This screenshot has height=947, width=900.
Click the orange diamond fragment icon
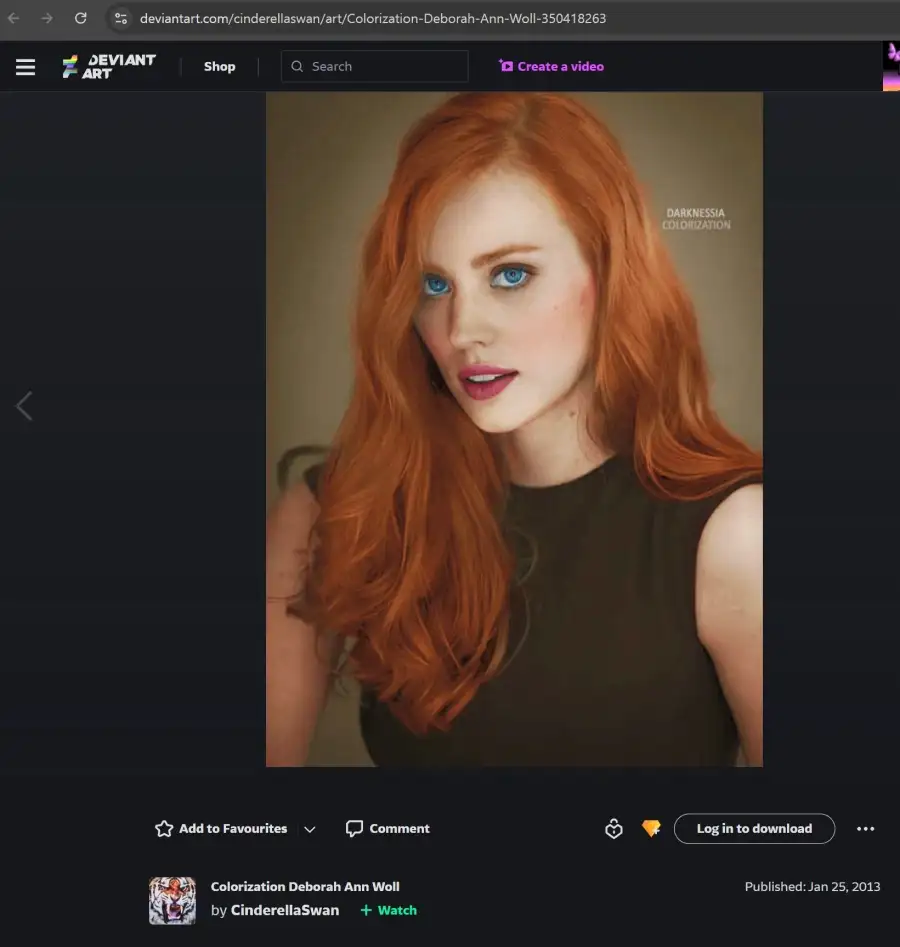651,828
